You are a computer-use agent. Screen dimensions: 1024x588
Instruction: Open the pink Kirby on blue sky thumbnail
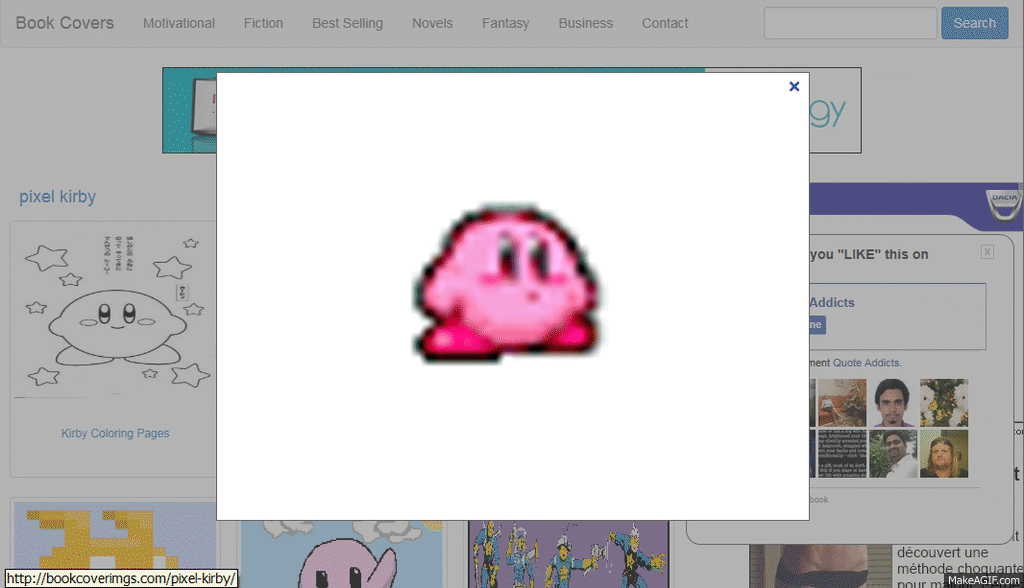click(342, 554)
